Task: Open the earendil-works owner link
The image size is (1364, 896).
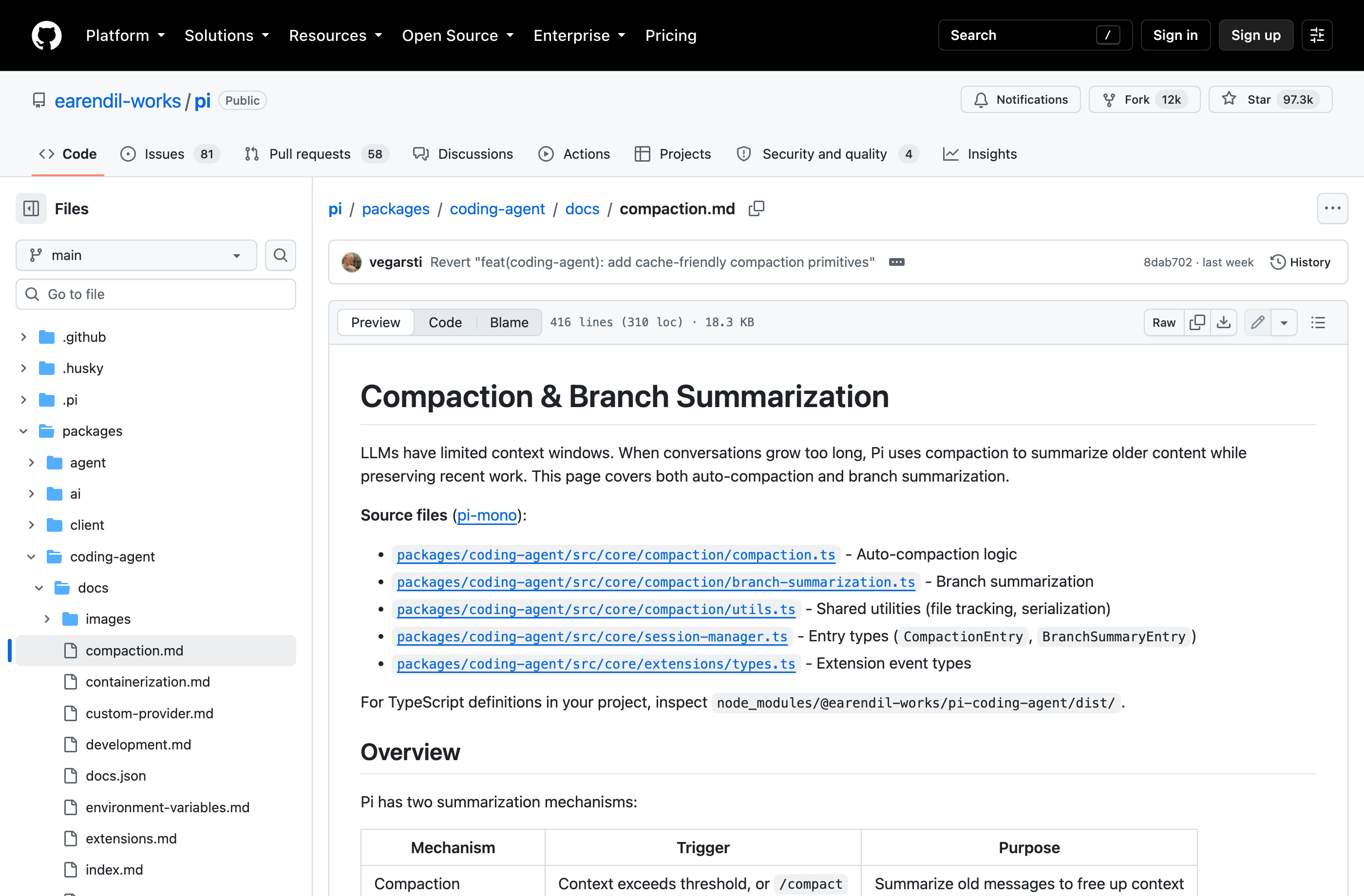Action: click(117, 100)
